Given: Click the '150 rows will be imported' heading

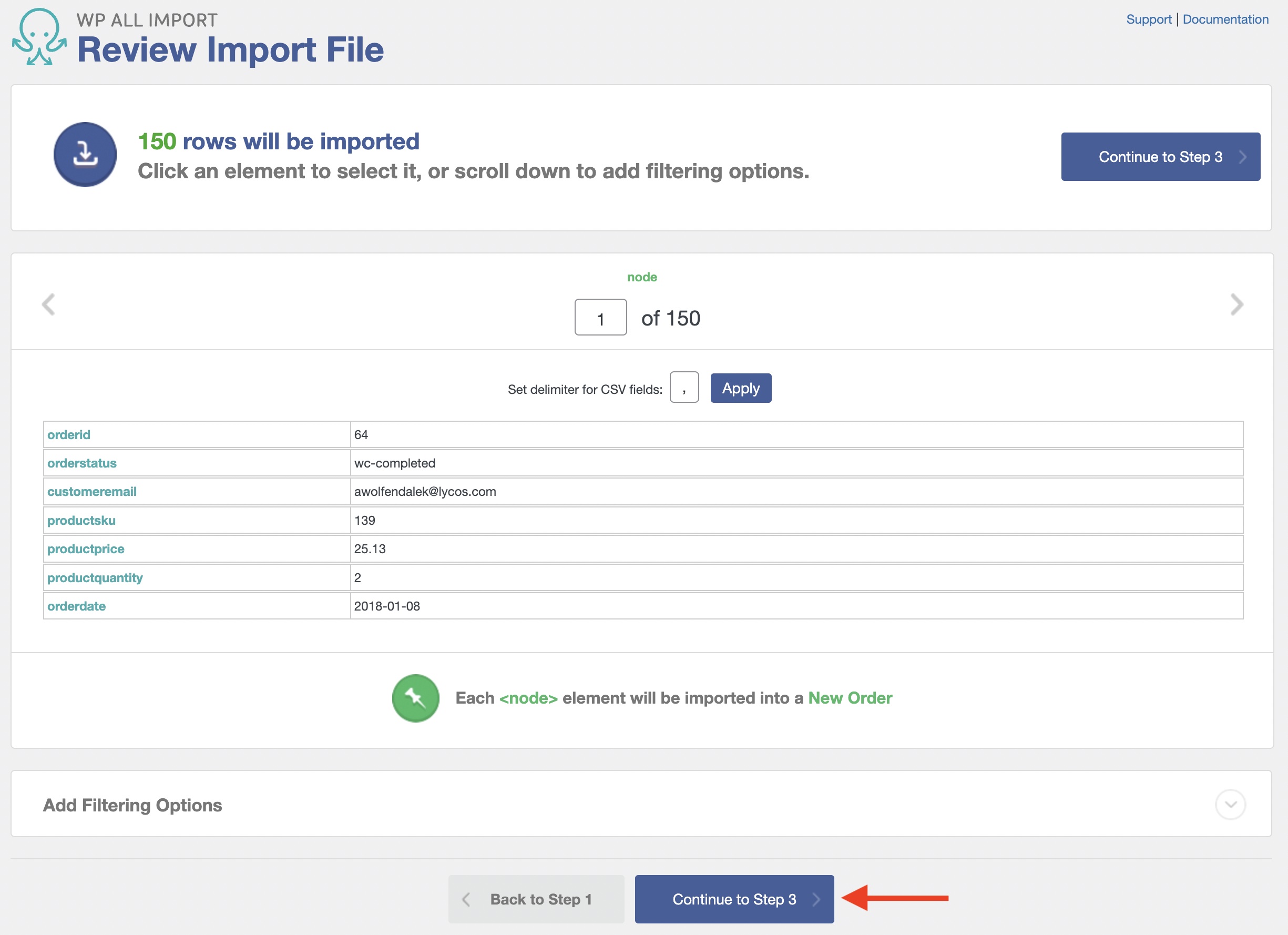Looking at the screenshot, I should (x=279, y=141).
